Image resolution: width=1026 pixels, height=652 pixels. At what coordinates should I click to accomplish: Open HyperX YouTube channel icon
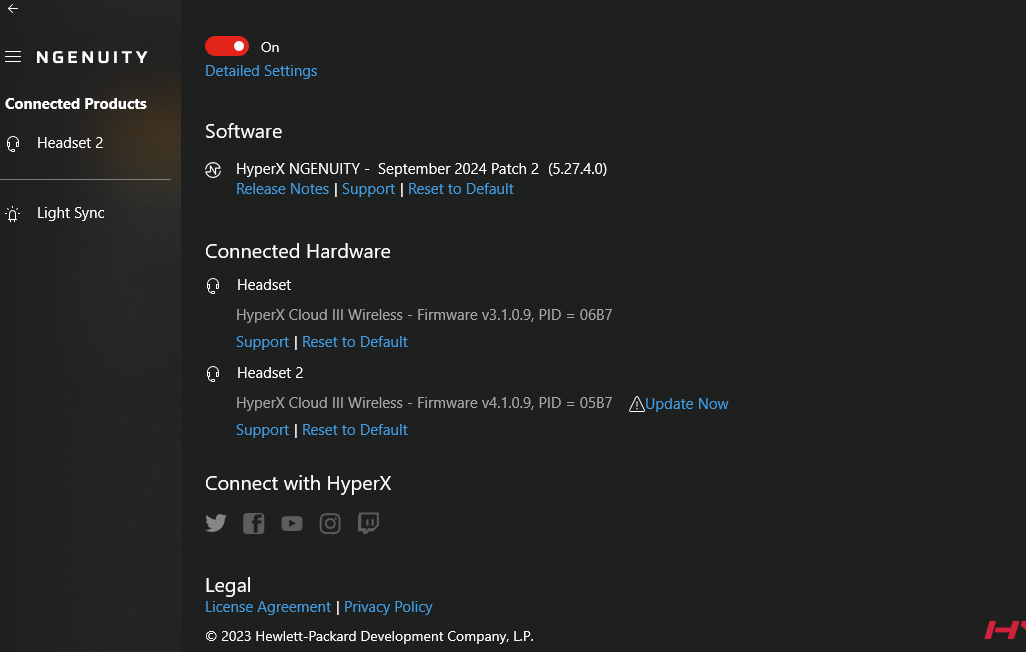pyautogui.click(x=292, y=523)
